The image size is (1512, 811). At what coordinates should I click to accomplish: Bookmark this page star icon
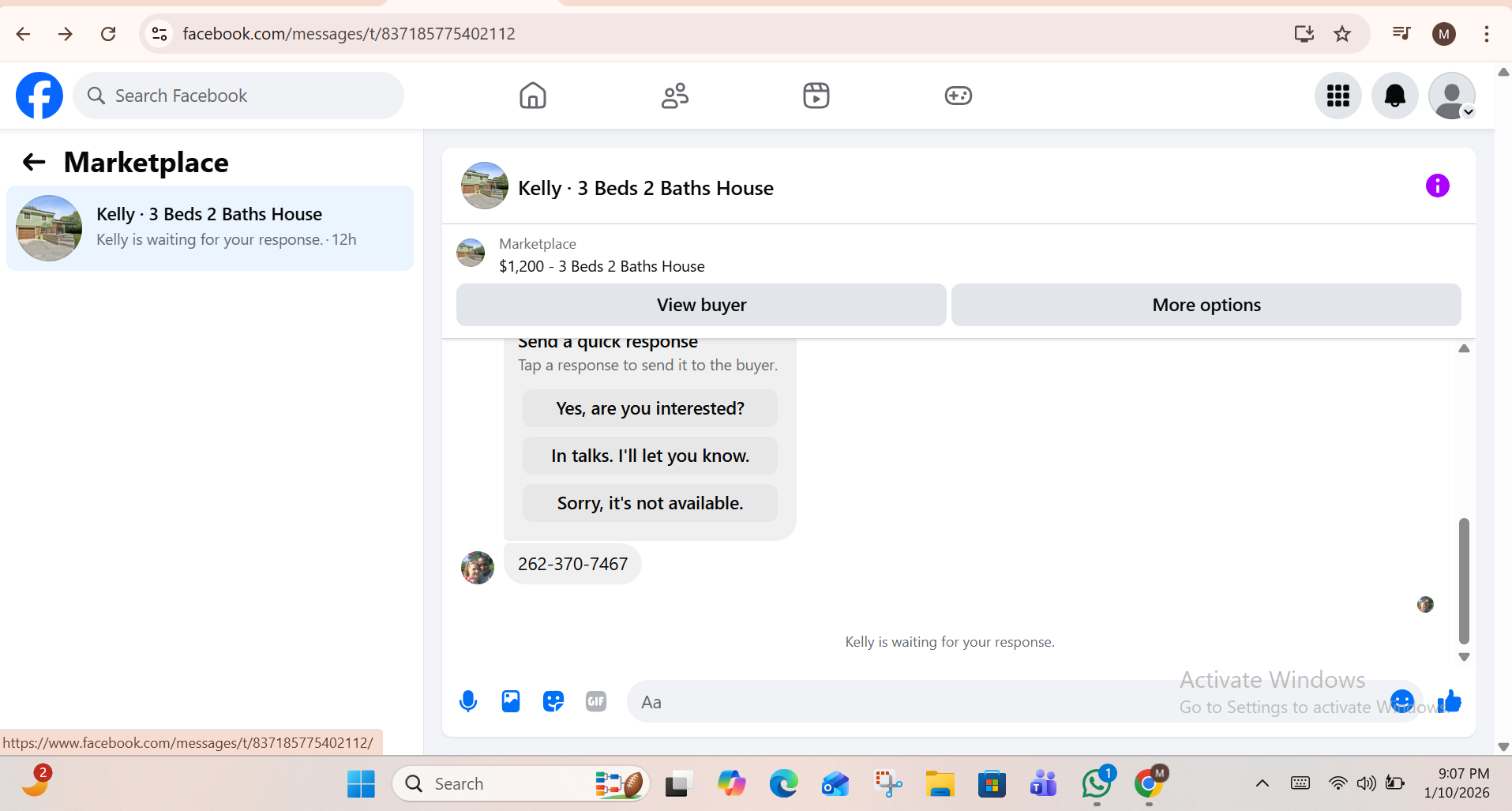tap(1342, 34)
